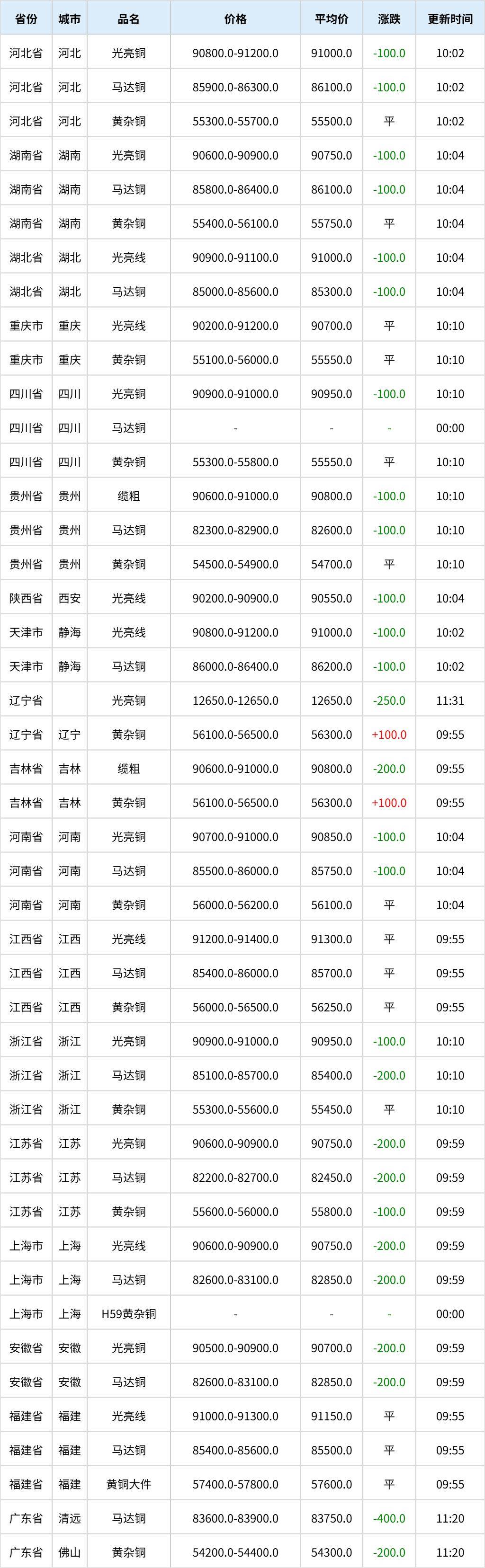Click the 黄铜大件 product in Fujian row

click(128, 1485)
